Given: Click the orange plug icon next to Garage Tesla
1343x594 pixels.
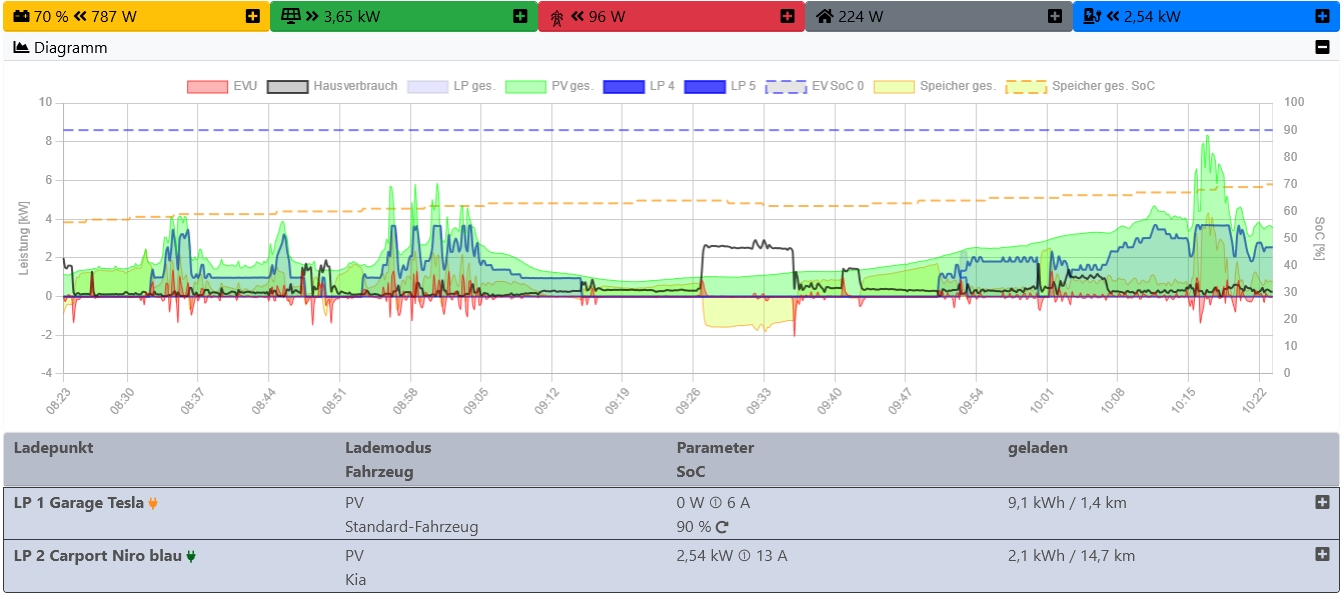Looking at the screenshot, I should 153,504.
